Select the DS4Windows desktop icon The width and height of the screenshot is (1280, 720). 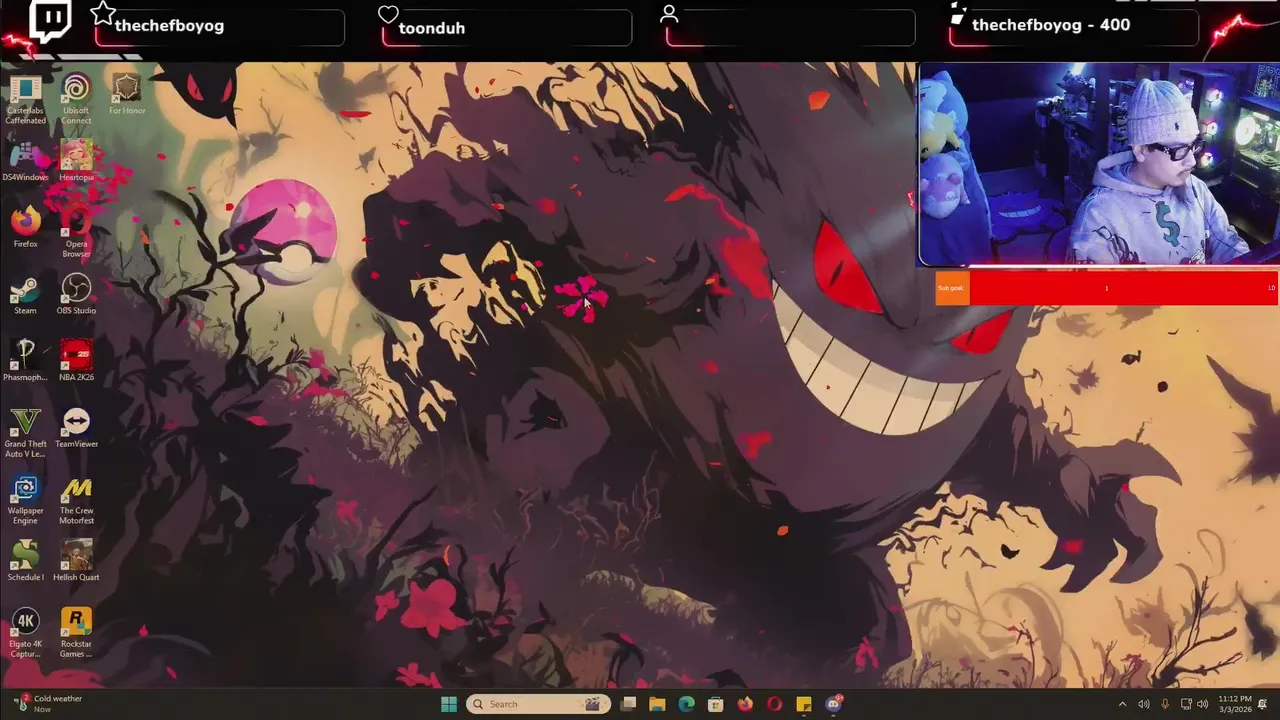coord(25,162)
